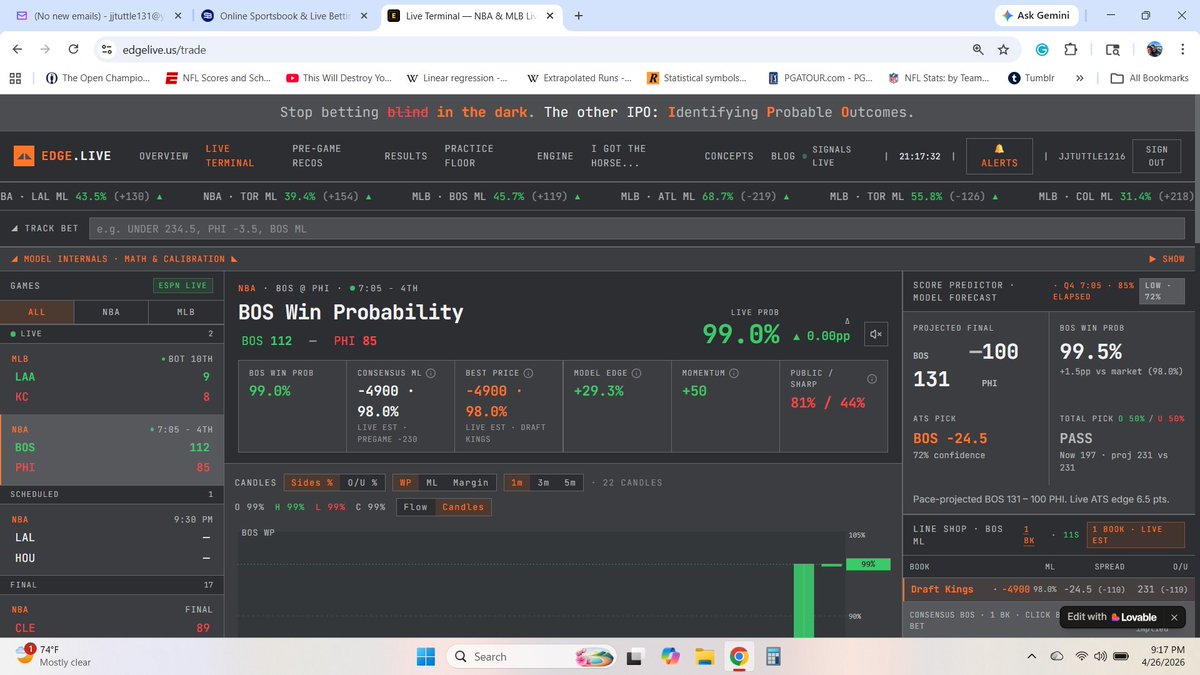
Task: Open a new browser tab
Action: (x=578, y=15)
